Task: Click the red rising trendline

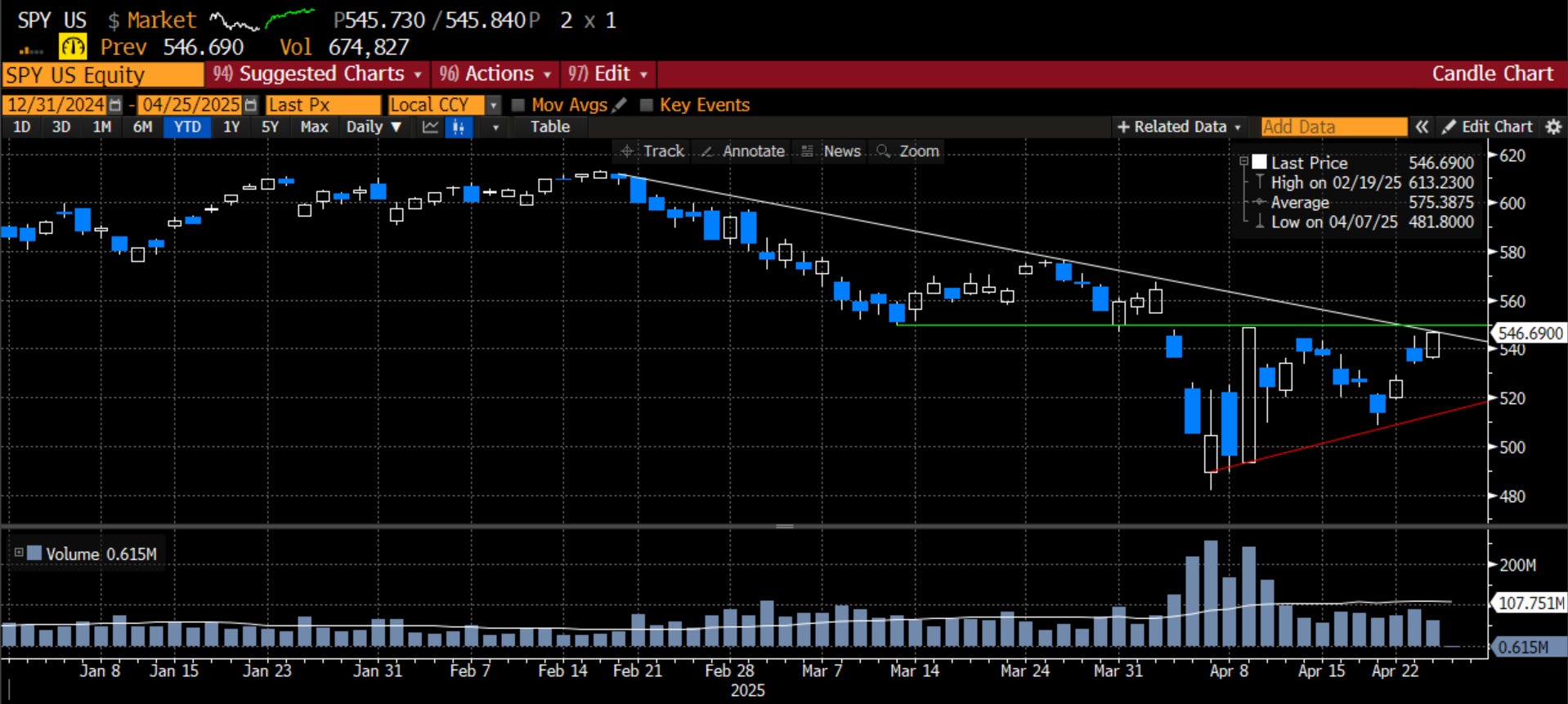Action: (1349, 437)
